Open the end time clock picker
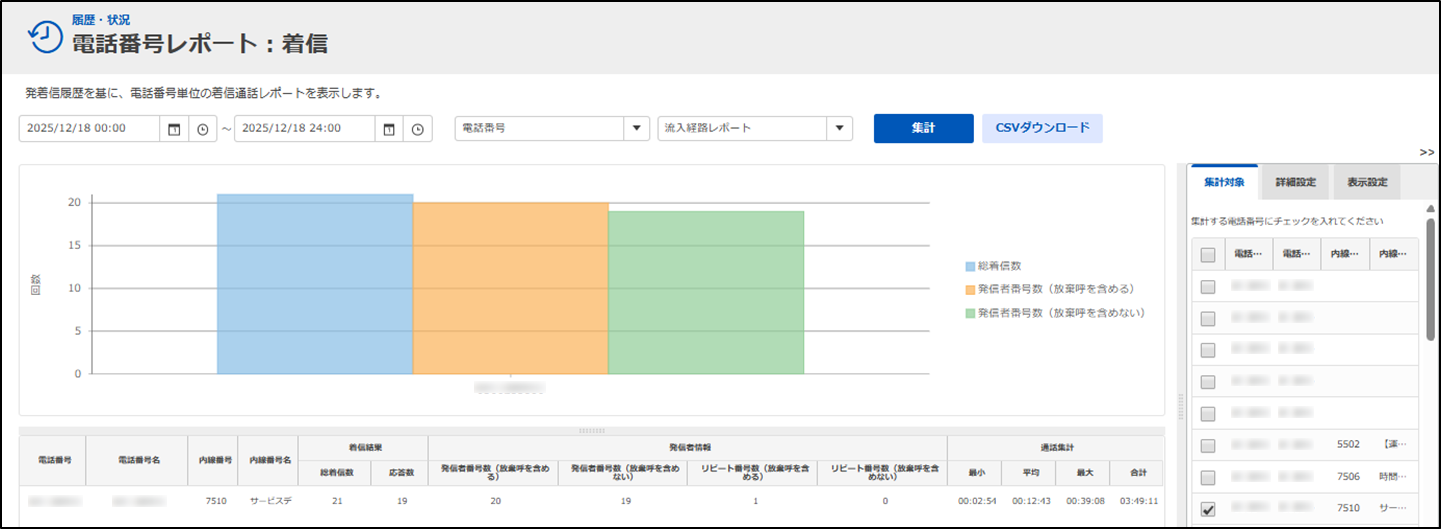 [x=418, y=129]
